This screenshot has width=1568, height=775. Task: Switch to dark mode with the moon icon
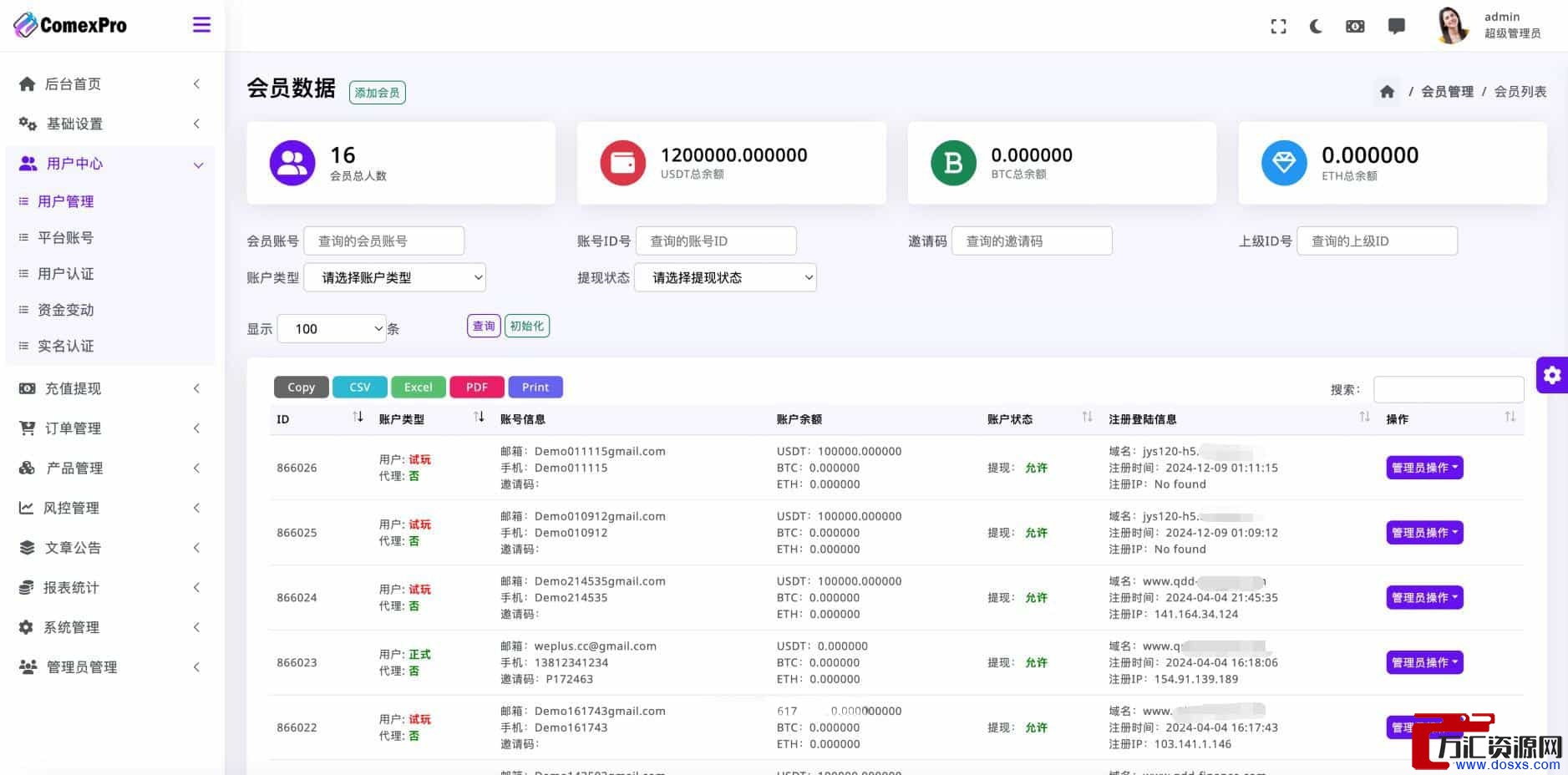coord(1316,27)
